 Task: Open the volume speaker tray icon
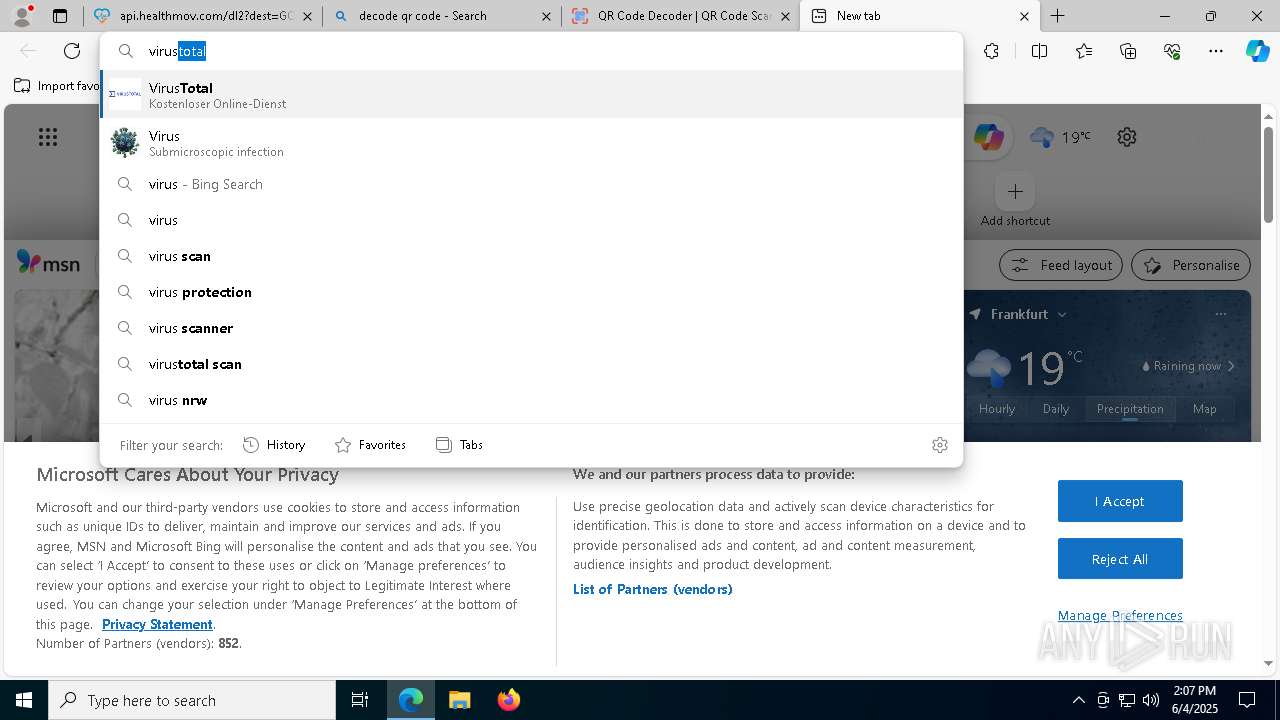click(x=1151, y=700)
